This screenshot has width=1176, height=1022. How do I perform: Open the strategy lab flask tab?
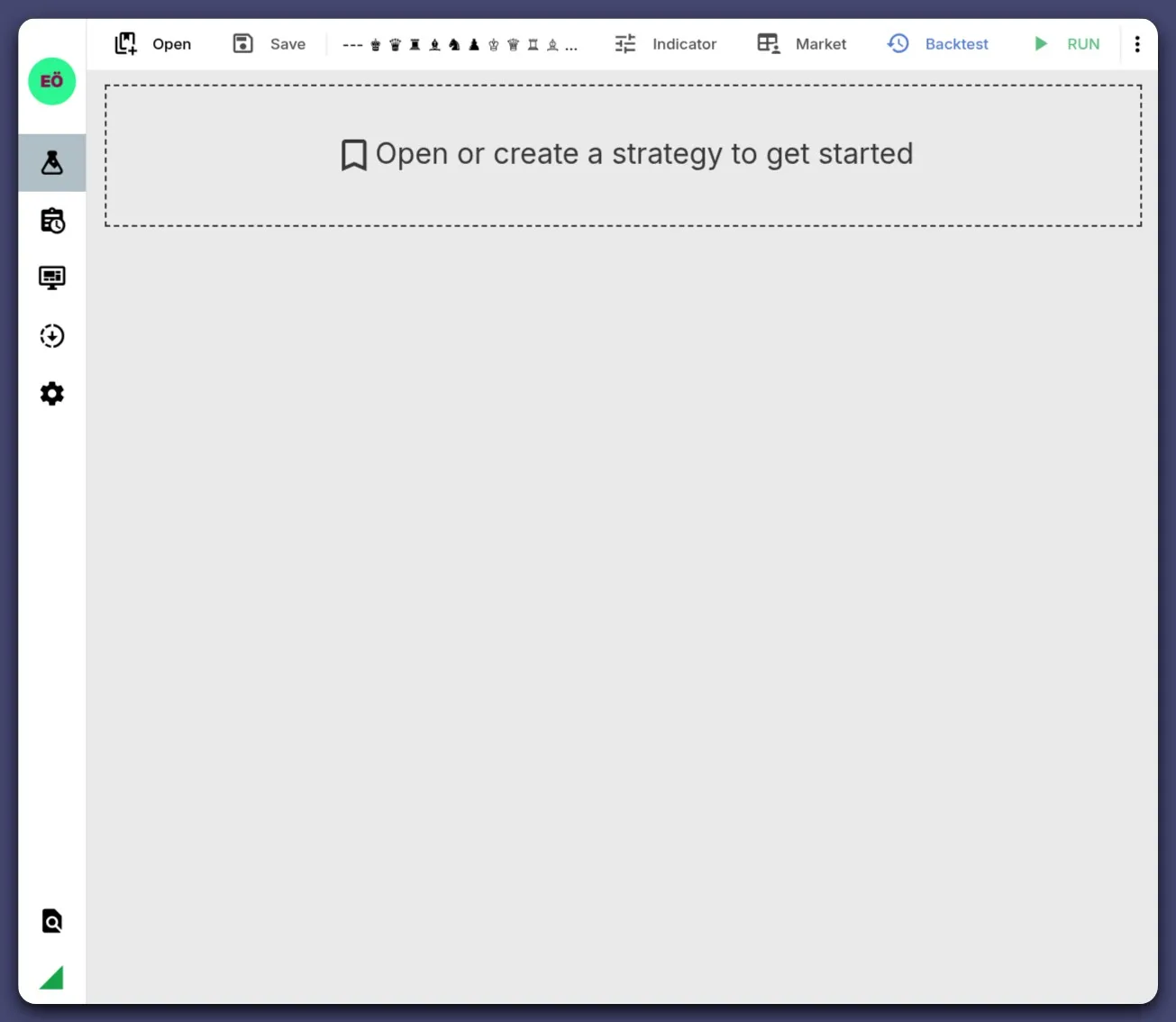coord(52,163)
